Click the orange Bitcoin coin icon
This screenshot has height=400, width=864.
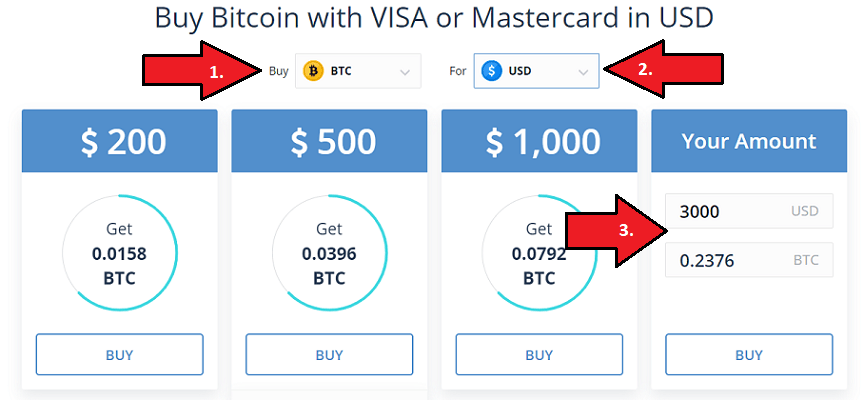click(313, 71)
